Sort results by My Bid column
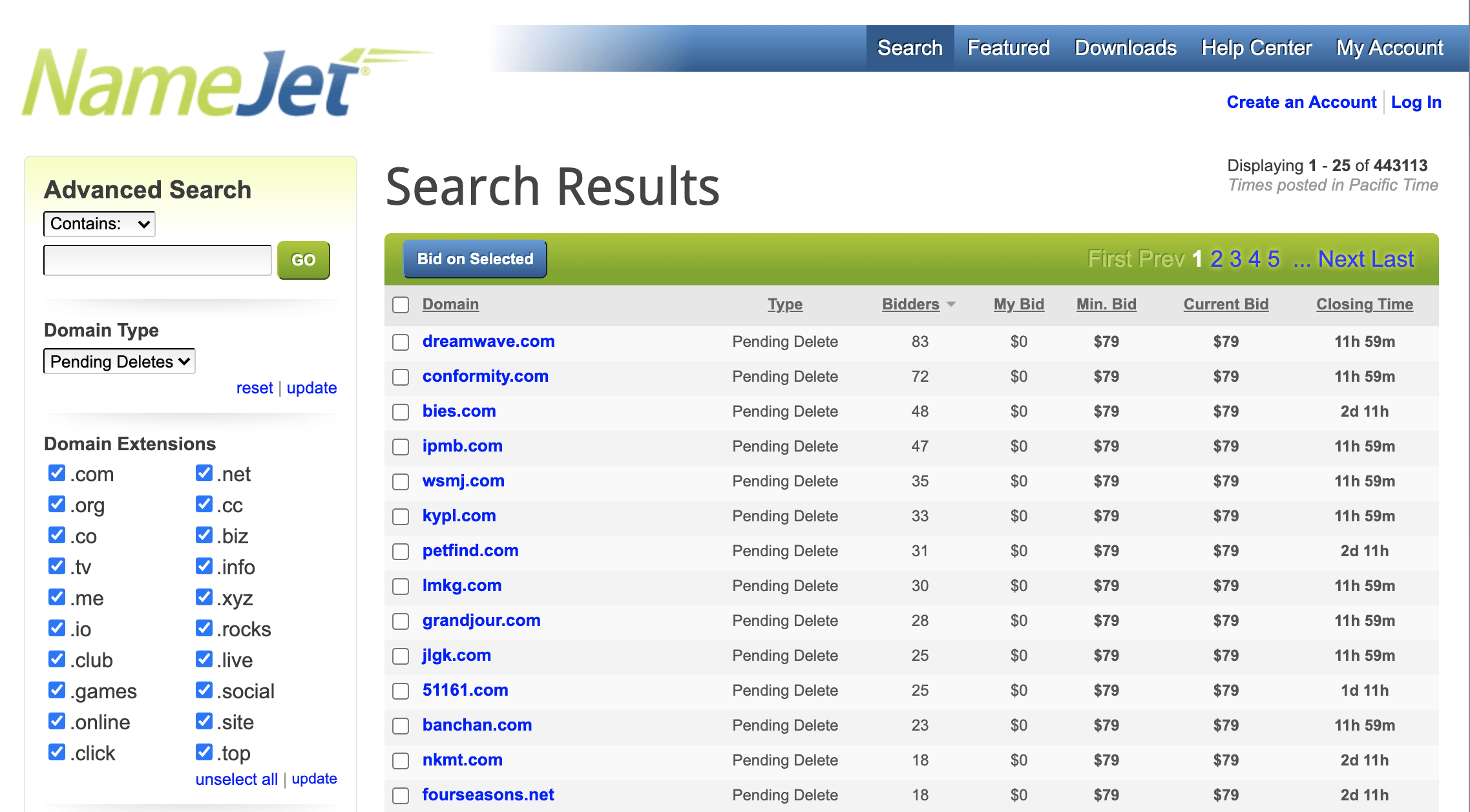Viewport: 1470px width, 812px height. click(1018, 304)
